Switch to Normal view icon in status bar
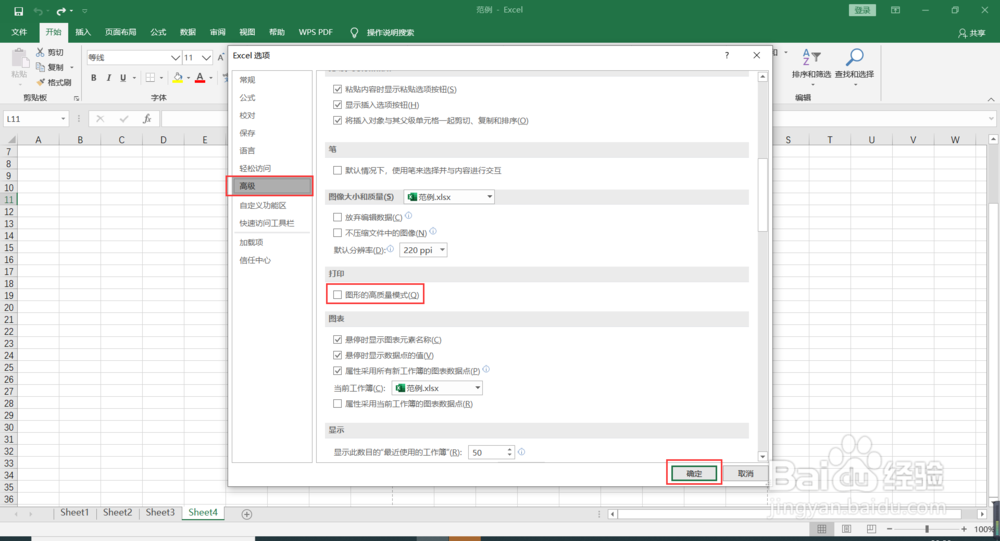The image size is (1000, 541). pos(822,529)
